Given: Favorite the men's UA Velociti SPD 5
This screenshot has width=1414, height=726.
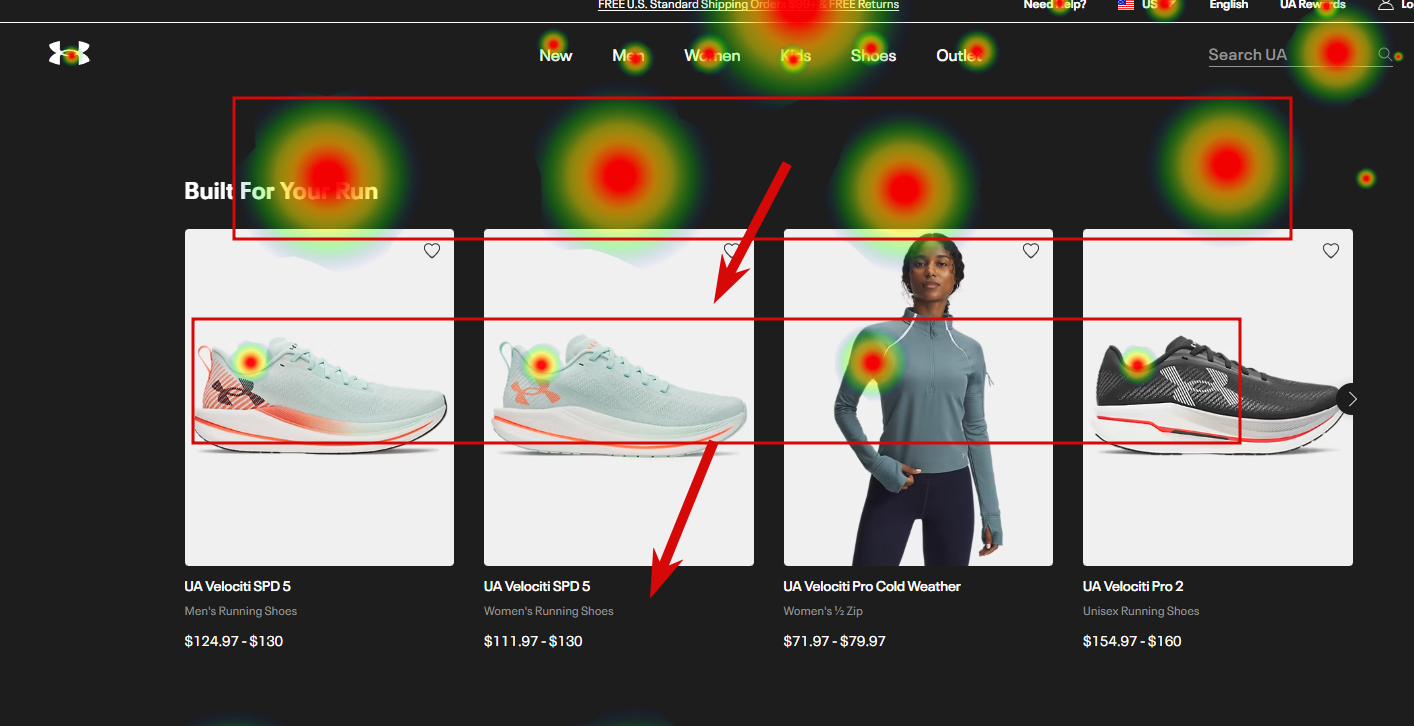Looking at the screenshot, I should 432,251.
